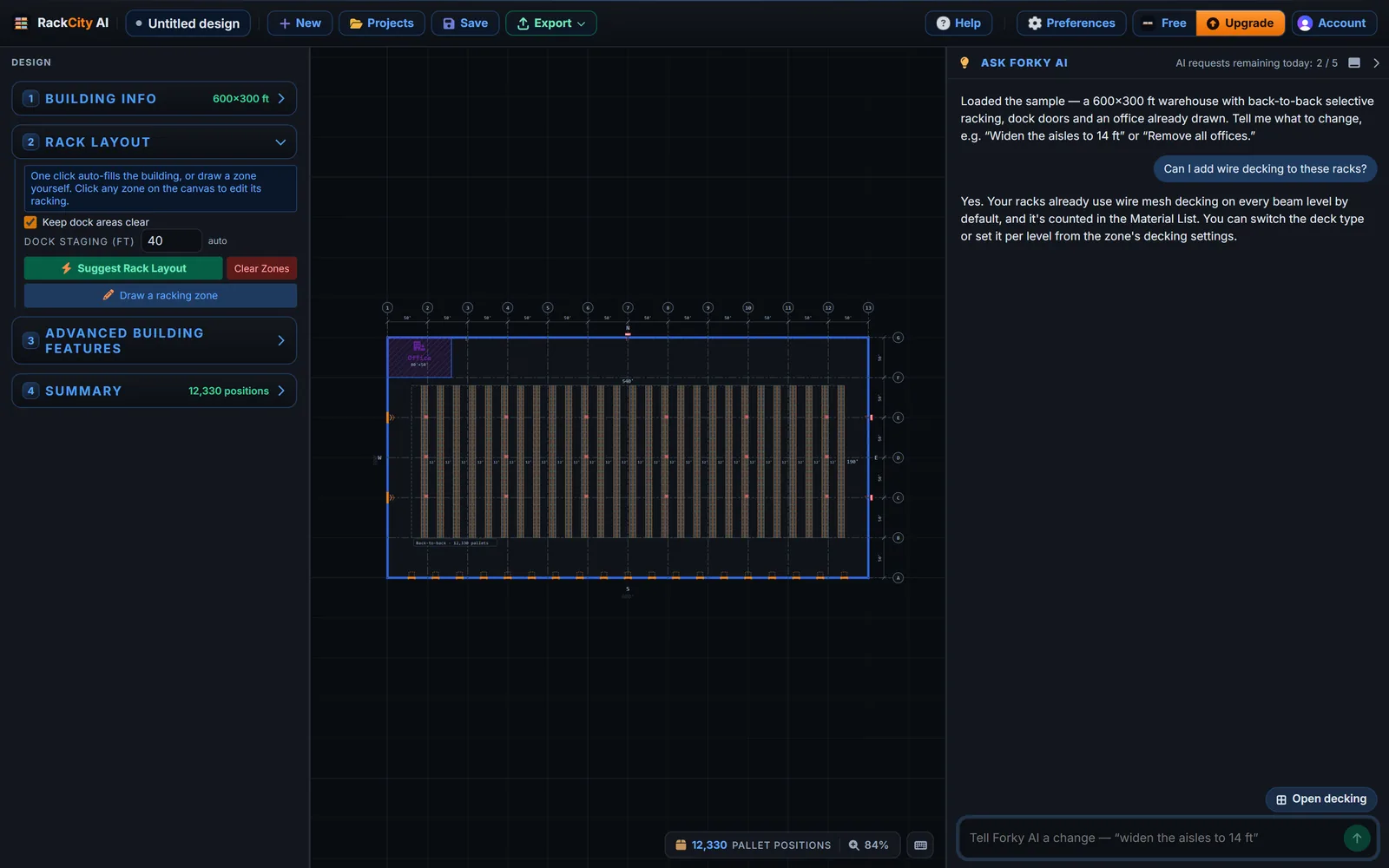Click the AI requests remaining today text
Screen dimensions: 1389x868
click(1256, 62)
